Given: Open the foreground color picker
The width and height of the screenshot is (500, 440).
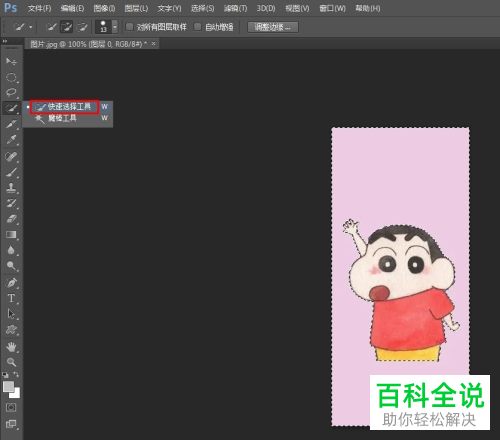Looking at the screenshot, I should (8, 387).
